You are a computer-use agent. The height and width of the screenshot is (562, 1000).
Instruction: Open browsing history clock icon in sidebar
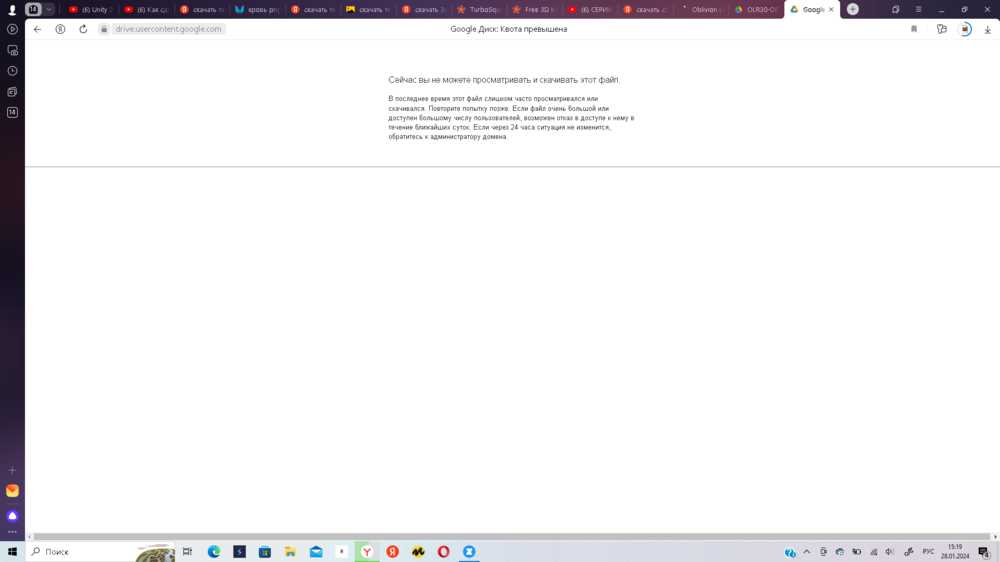(12, 71)
